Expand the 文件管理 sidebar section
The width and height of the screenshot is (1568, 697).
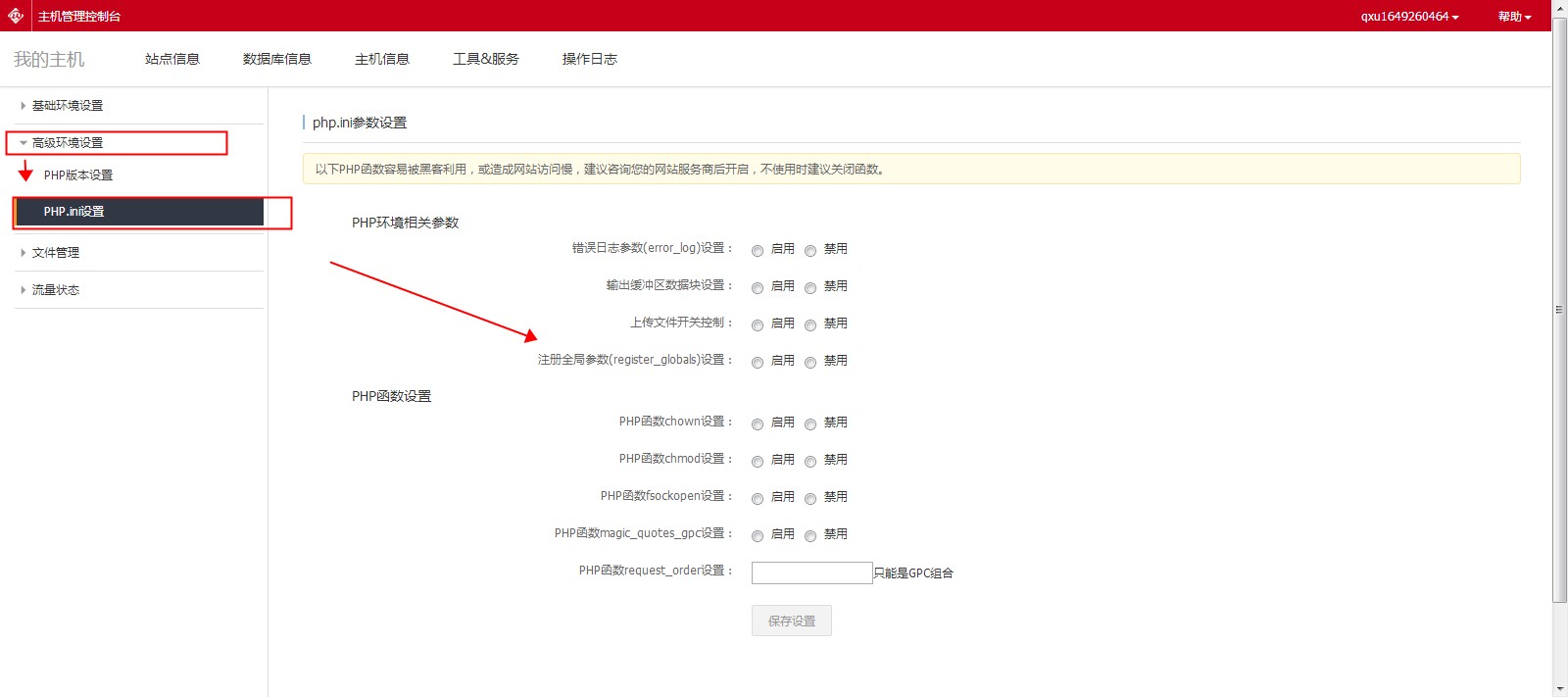pyautogui.click(x=55, y=253)
